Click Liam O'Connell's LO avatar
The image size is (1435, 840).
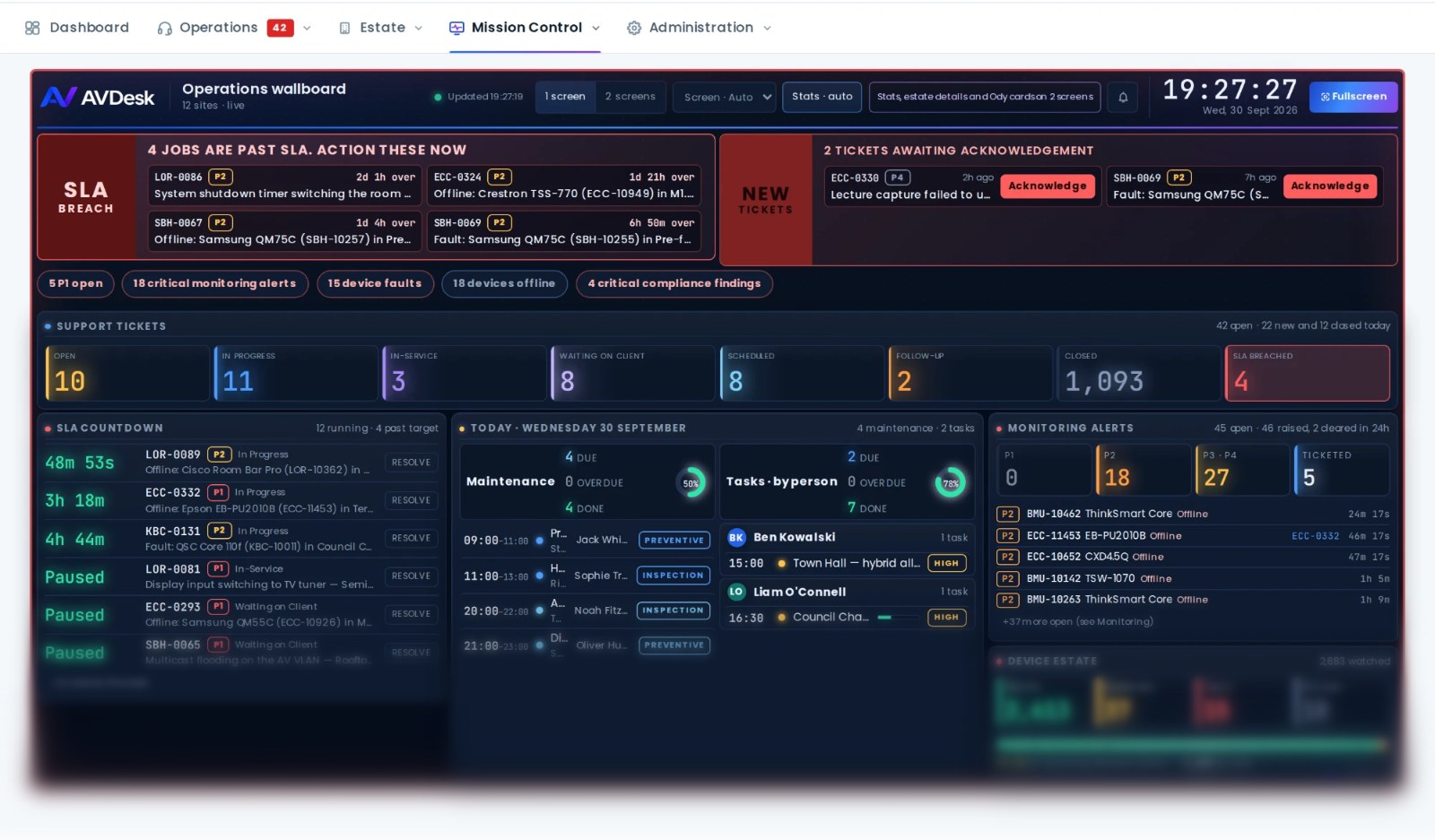736,592
